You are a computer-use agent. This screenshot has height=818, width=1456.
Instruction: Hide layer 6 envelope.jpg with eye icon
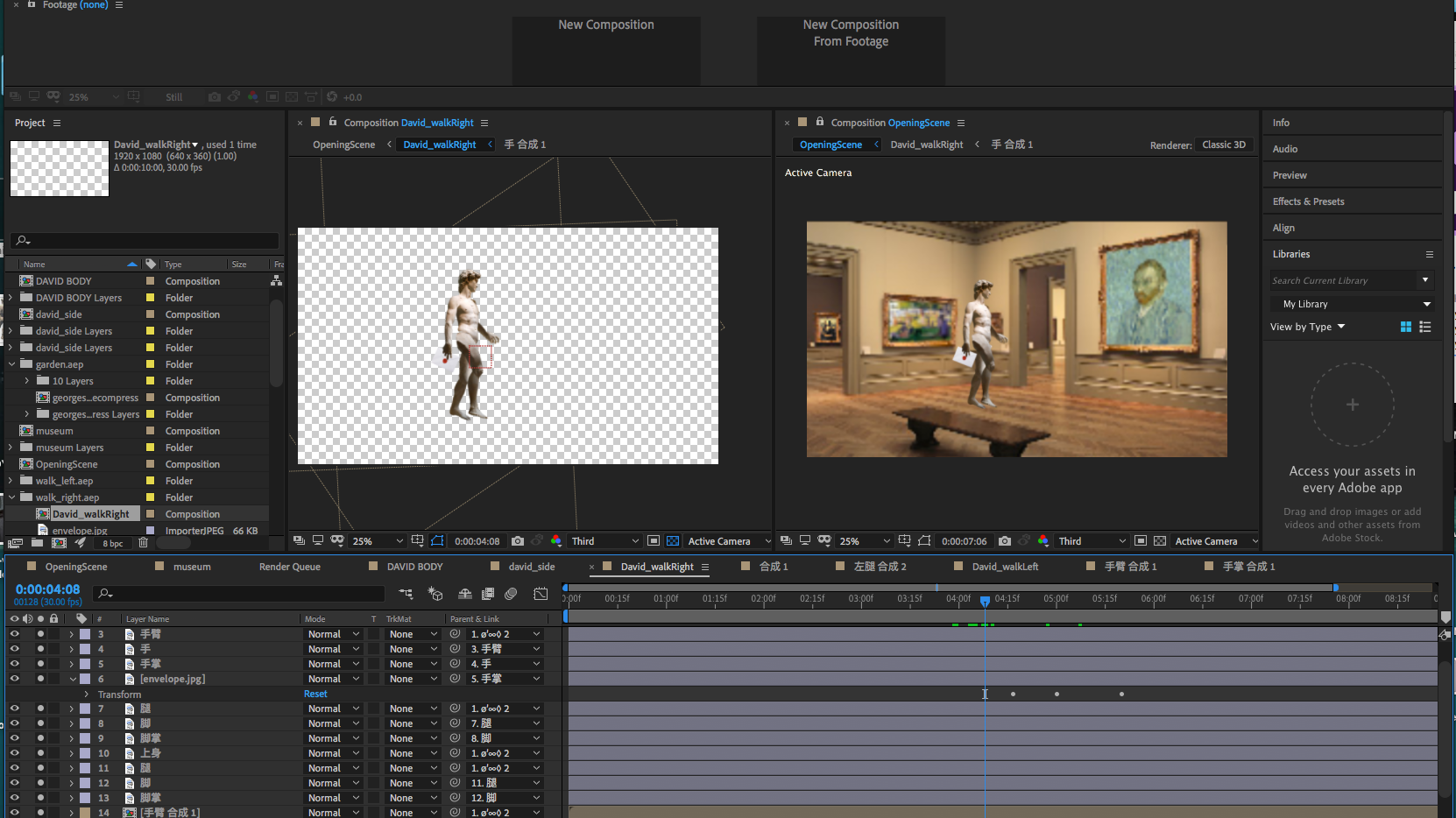coord(14,679)
